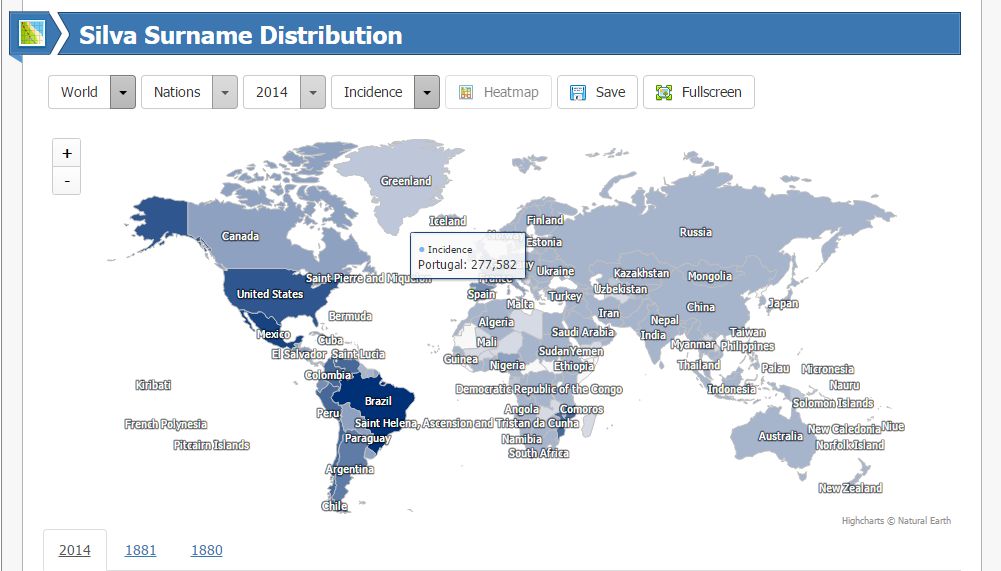Image resolution: width=1001 pixels, height=571 pixels.
Task: Select the 2014 tab
Action: point(75,550)
